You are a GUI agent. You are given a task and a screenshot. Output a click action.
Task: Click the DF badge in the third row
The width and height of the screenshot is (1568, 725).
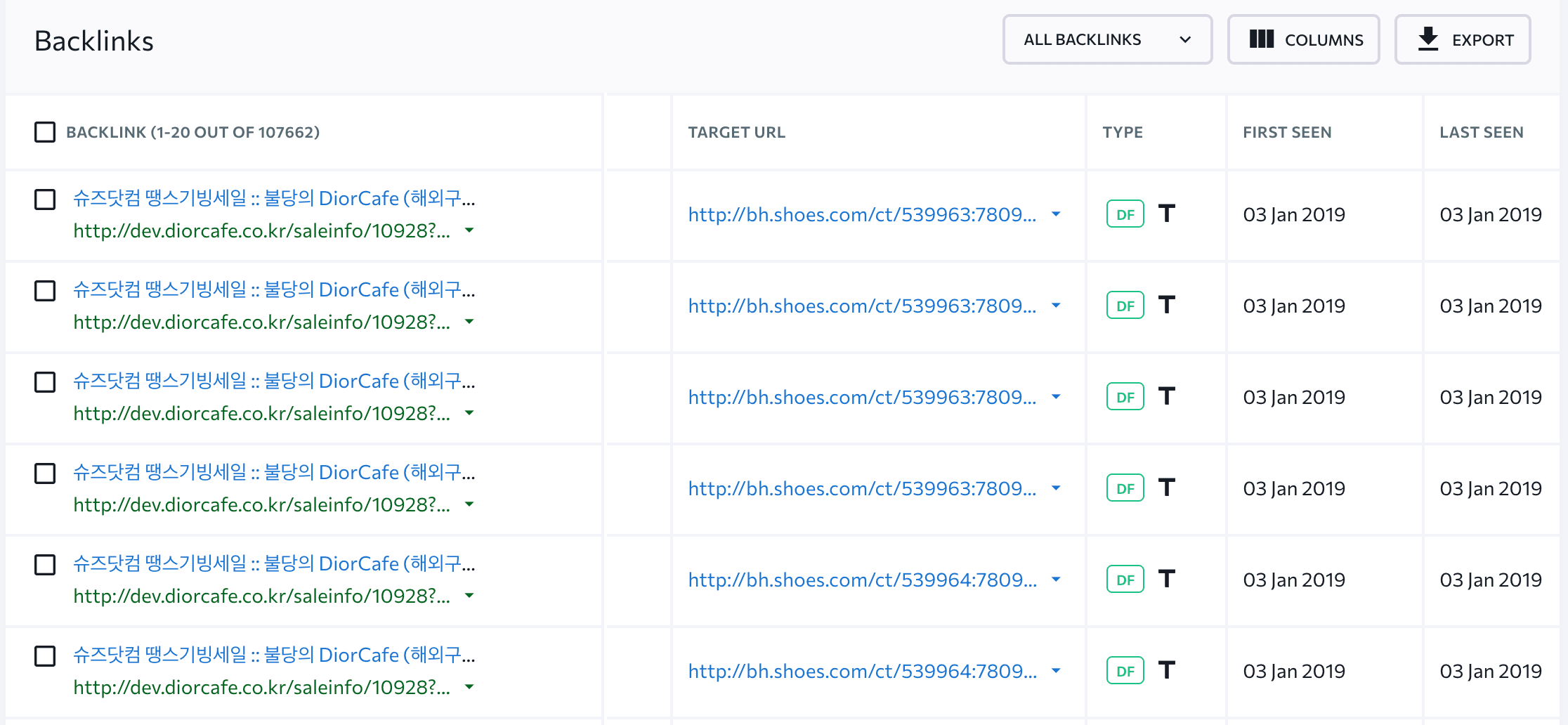pos(1125,396)
